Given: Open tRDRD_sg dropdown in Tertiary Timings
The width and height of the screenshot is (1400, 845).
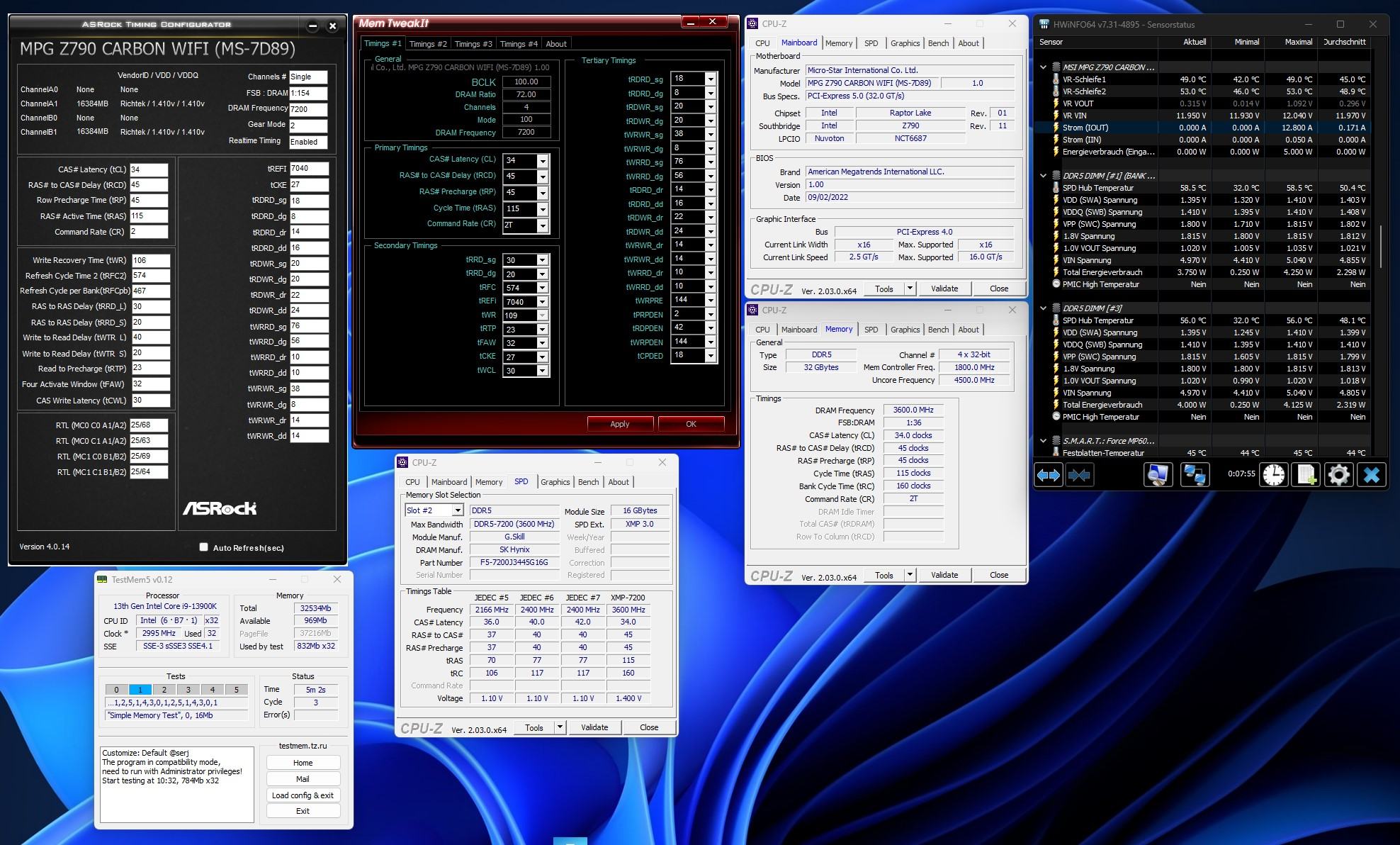Looking at the screenshot, I should click(x=711, y=79).
